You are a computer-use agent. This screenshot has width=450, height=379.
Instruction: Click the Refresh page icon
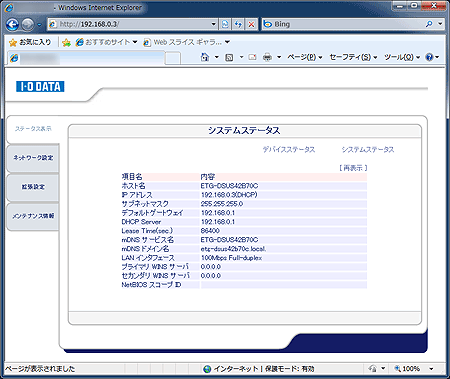[238, 24]
